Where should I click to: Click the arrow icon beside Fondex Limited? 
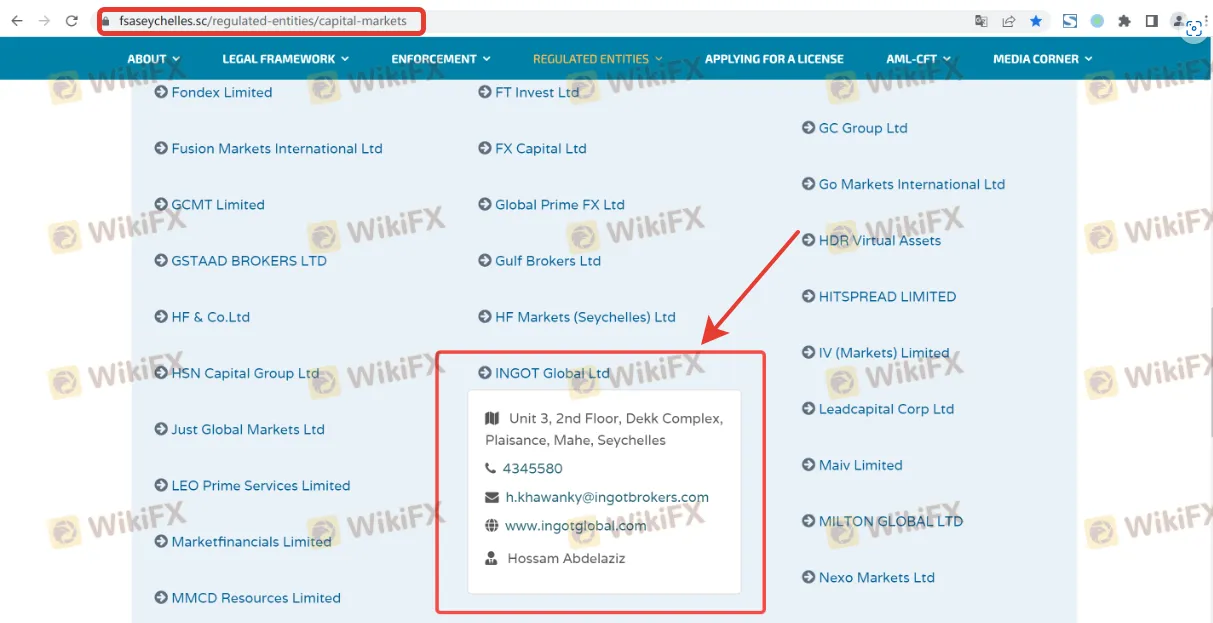pos(161,92)
